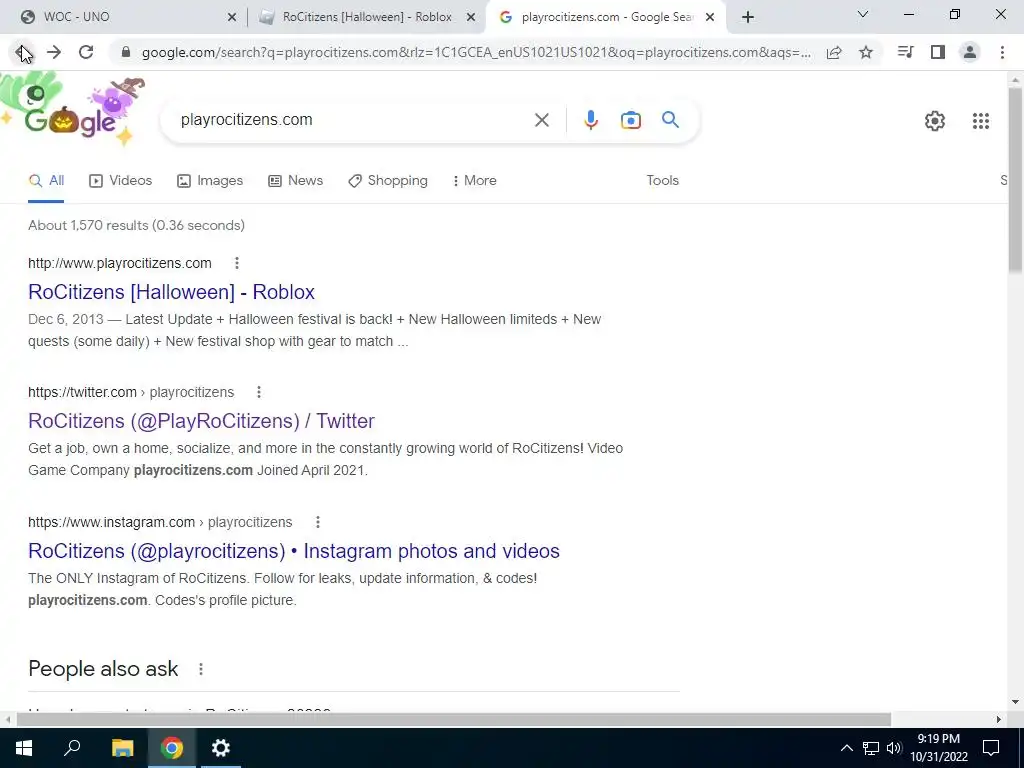Click the volume speaker tray icon

pyautogui.click(x=894, y=748)
